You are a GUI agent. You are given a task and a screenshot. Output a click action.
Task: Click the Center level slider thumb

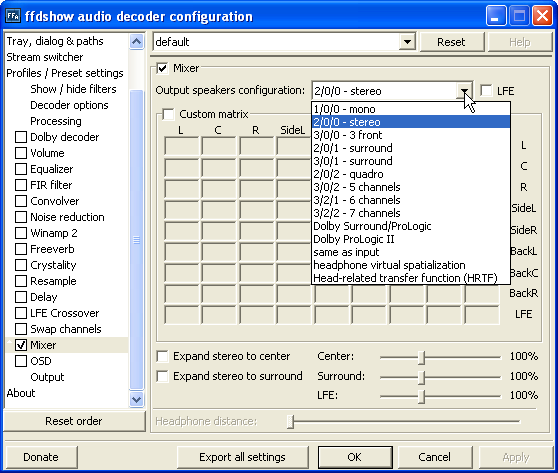coord(421,357)
